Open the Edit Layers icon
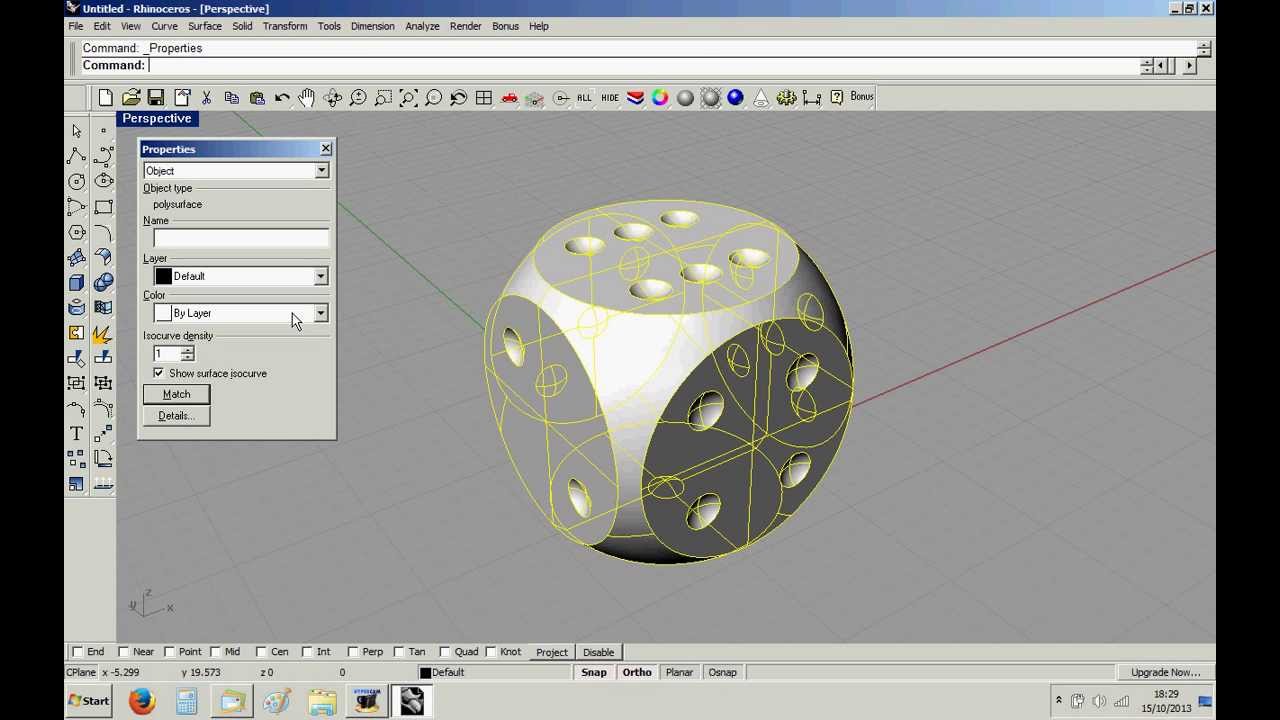Image resolution: width=1280 pixels, height=720 pixels. click(x=635, y=98)
